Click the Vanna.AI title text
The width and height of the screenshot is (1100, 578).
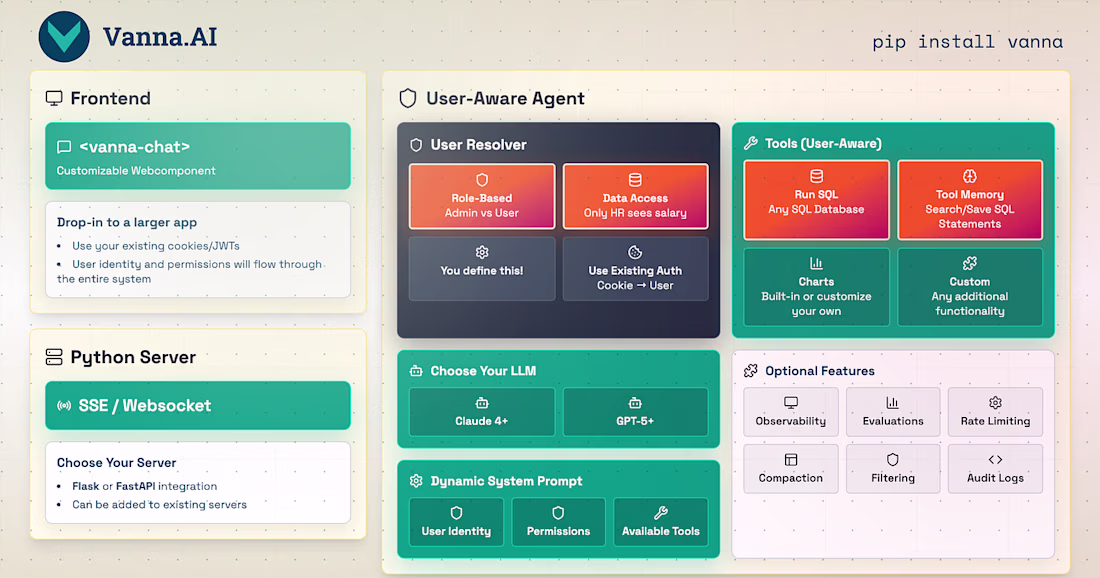(160, 37)
